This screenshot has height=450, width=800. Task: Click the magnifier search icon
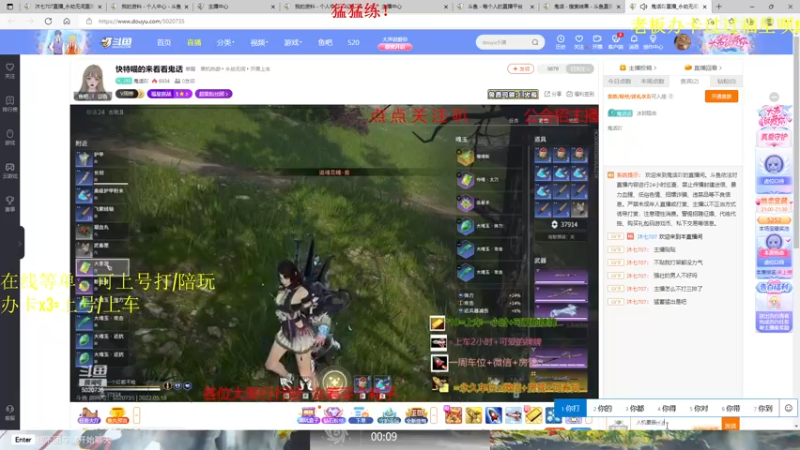pyautogui.click(x=535, y=42)
